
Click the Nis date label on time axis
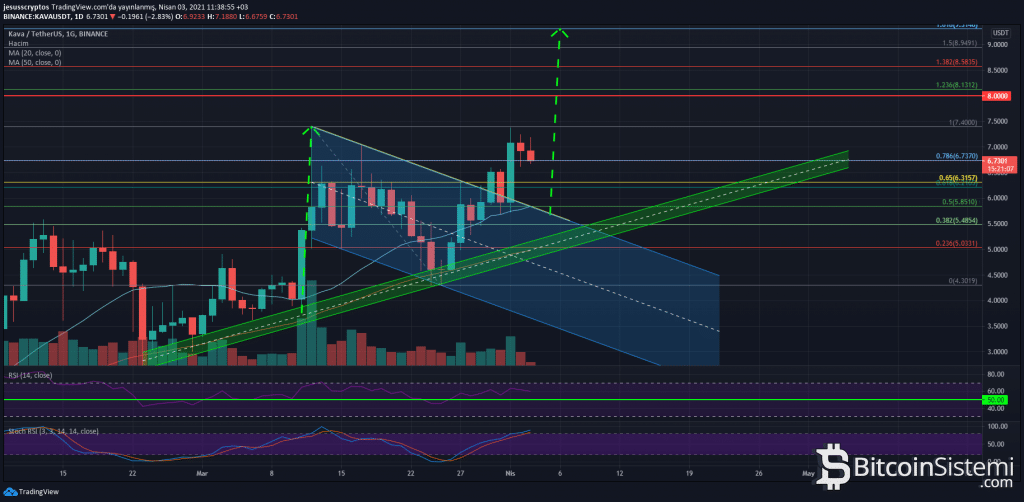[511, 472]
